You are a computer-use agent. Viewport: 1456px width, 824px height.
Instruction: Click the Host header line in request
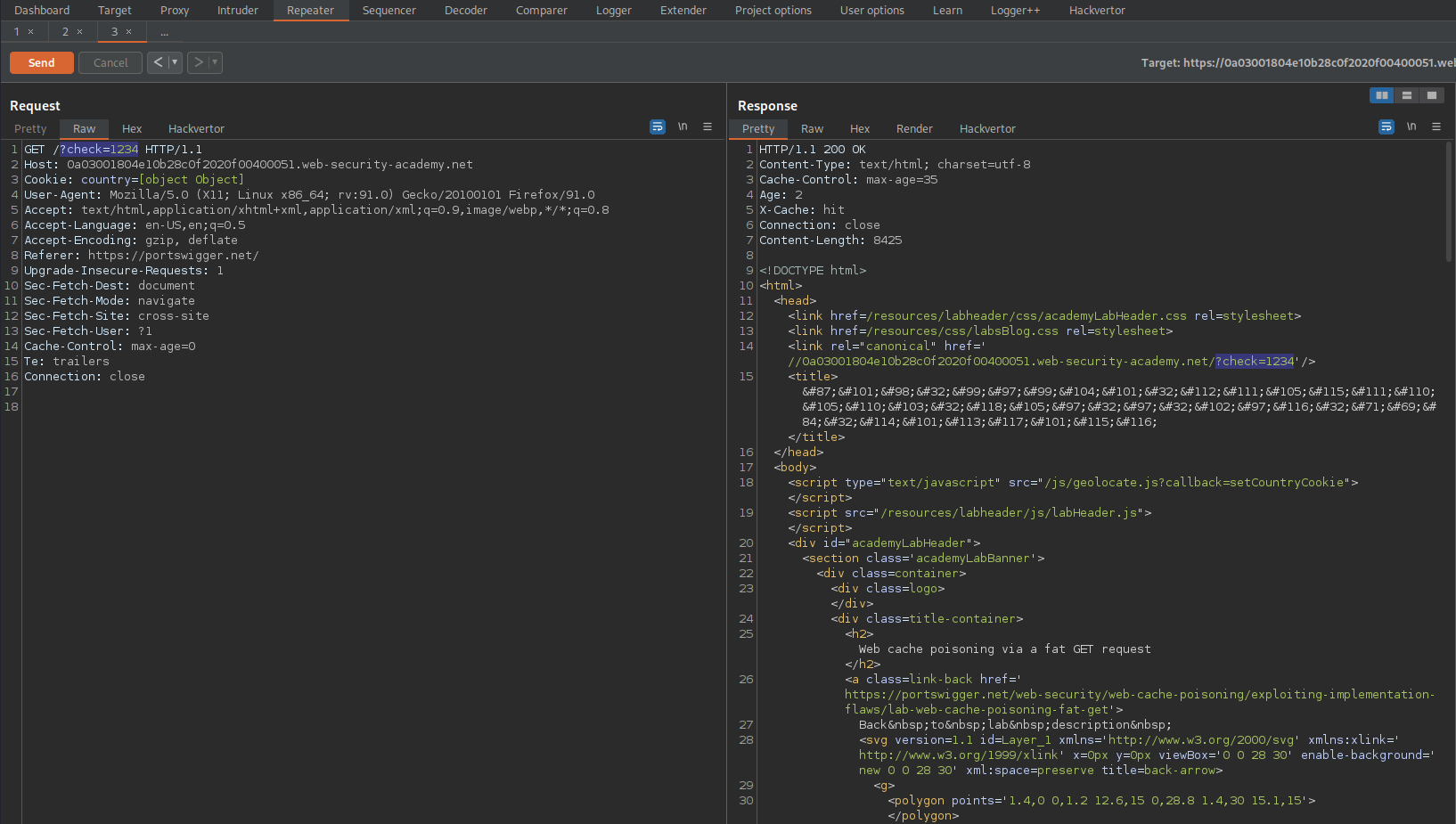point(249,165)
